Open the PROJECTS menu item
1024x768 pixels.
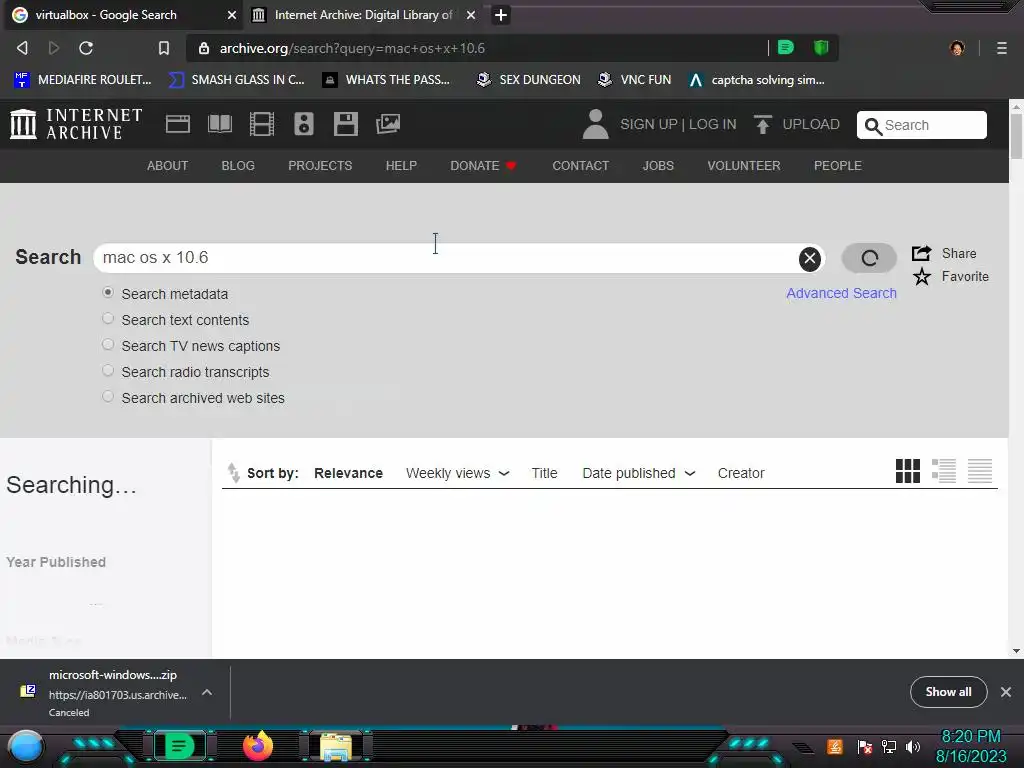click(x=320, y=166)
